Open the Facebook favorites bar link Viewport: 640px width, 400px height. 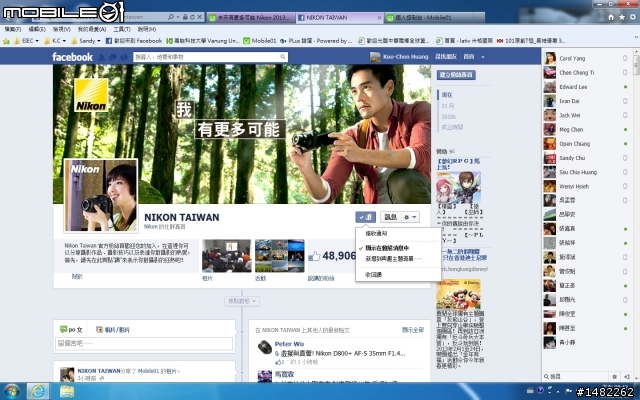click(134, 41)
